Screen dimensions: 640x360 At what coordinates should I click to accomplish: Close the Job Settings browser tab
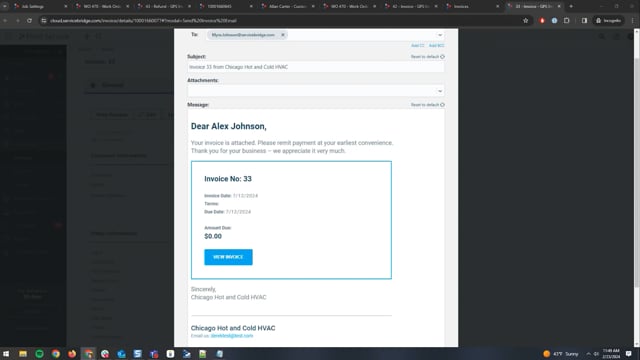click(66, 7)
